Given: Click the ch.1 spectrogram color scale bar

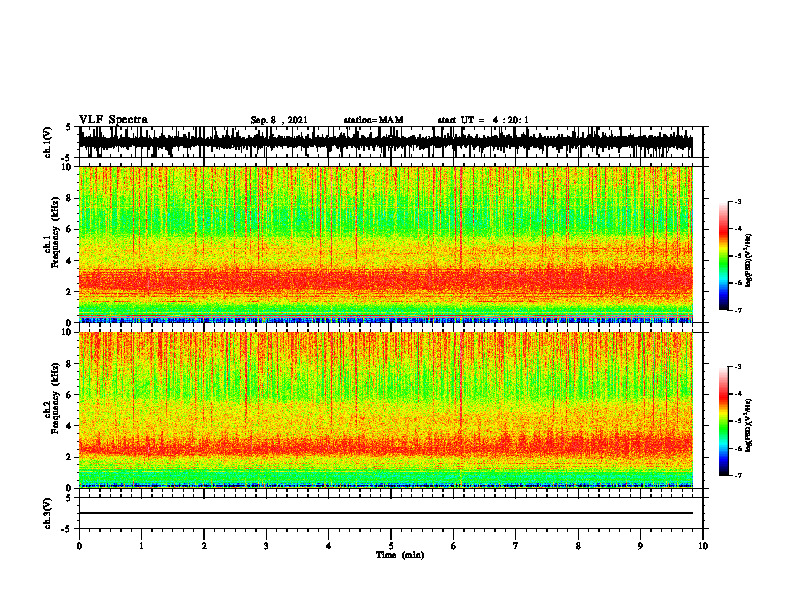Looking at the screenshot, I should coord(724,256).
